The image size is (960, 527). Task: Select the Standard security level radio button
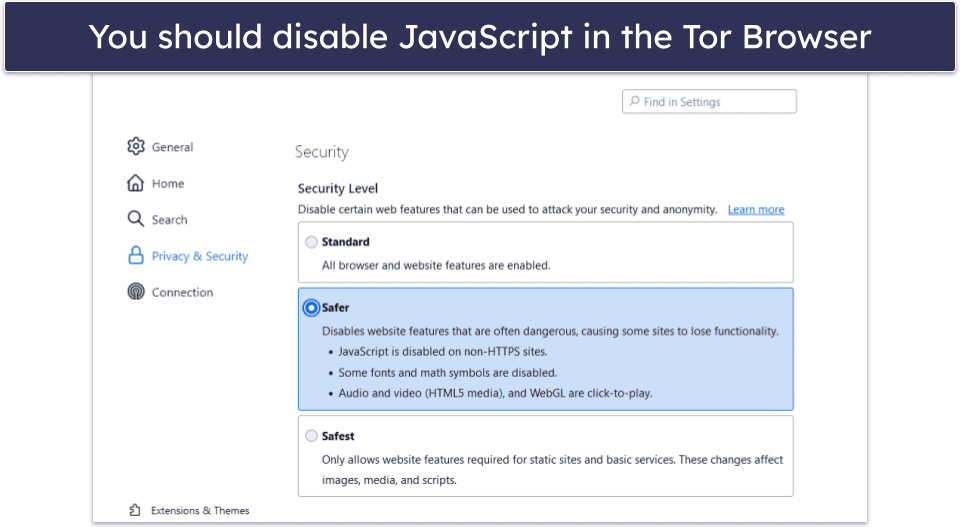[x=312, y=242]
